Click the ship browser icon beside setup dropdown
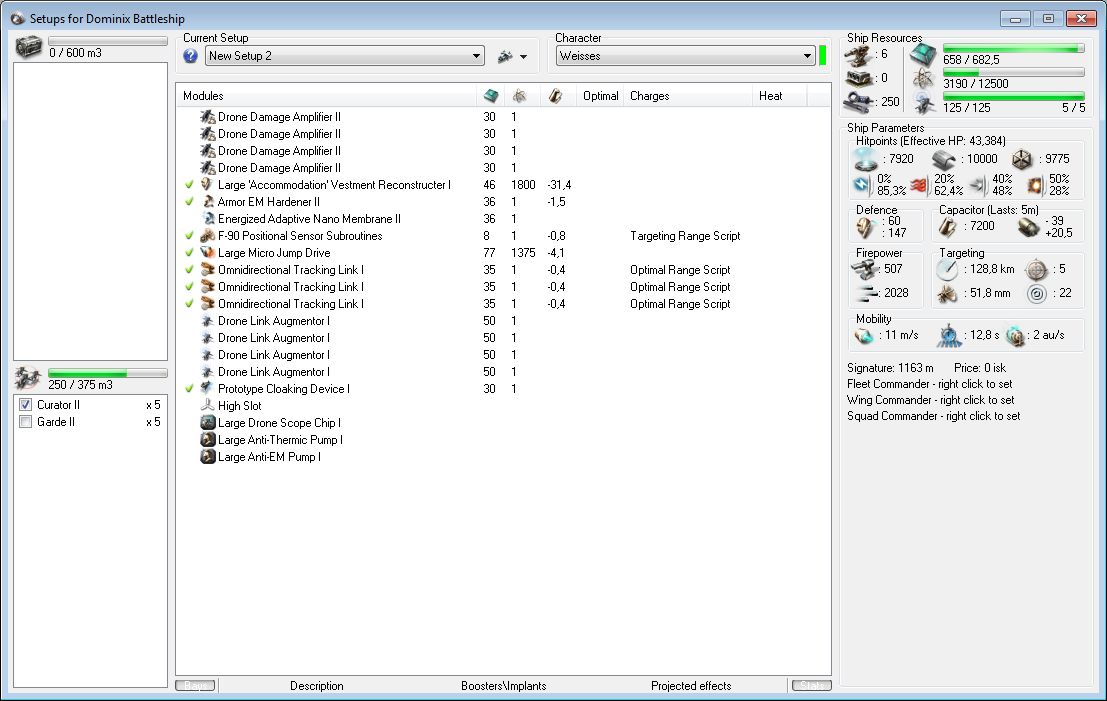Screen dimensions: 1107x701 tap(505, 56)
